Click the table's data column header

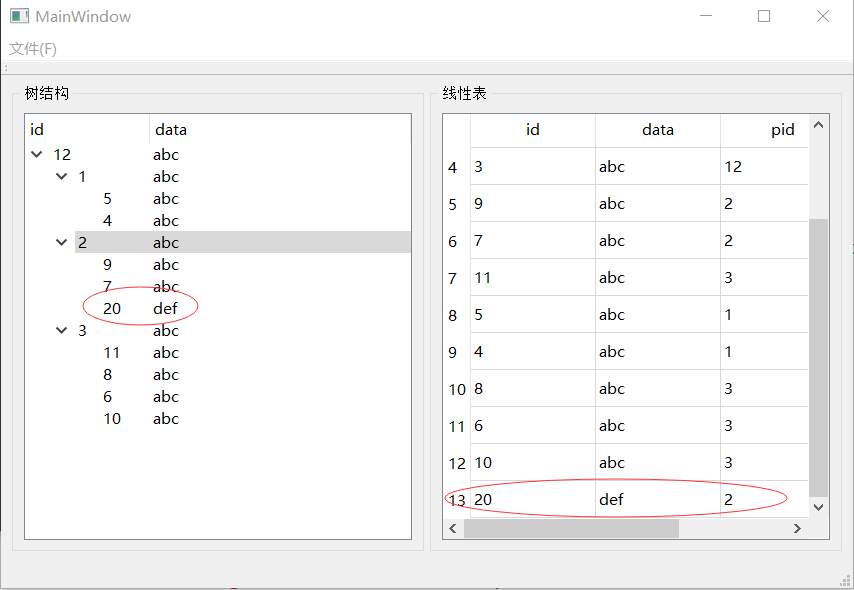coord(658,130)
